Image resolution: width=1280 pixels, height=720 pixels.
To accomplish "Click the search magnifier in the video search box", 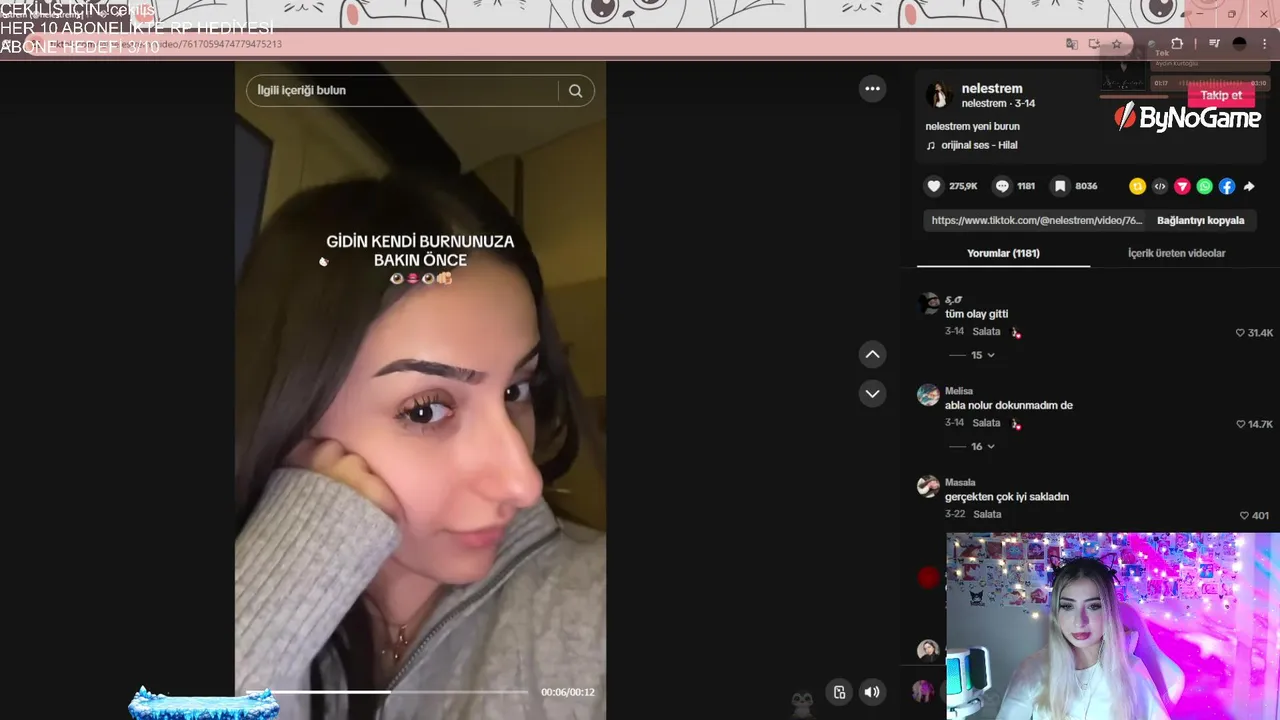I will [x=575, y=91].
